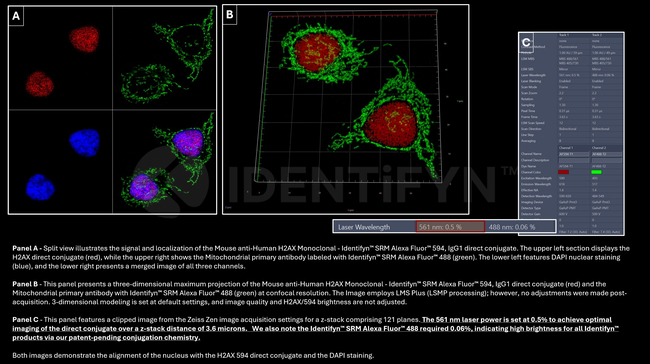650x364 pixels.
Task: Click the 'Rotation' row label
Action: pos(527,99)
